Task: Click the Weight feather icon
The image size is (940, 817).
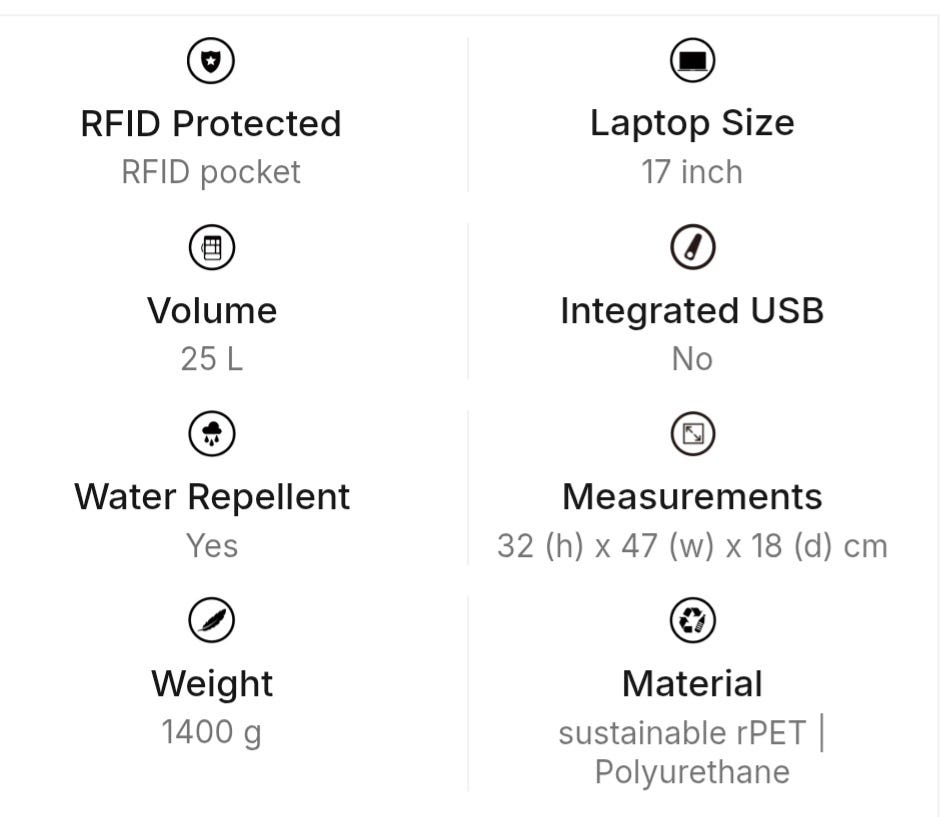Action: [x=211, y=620]
